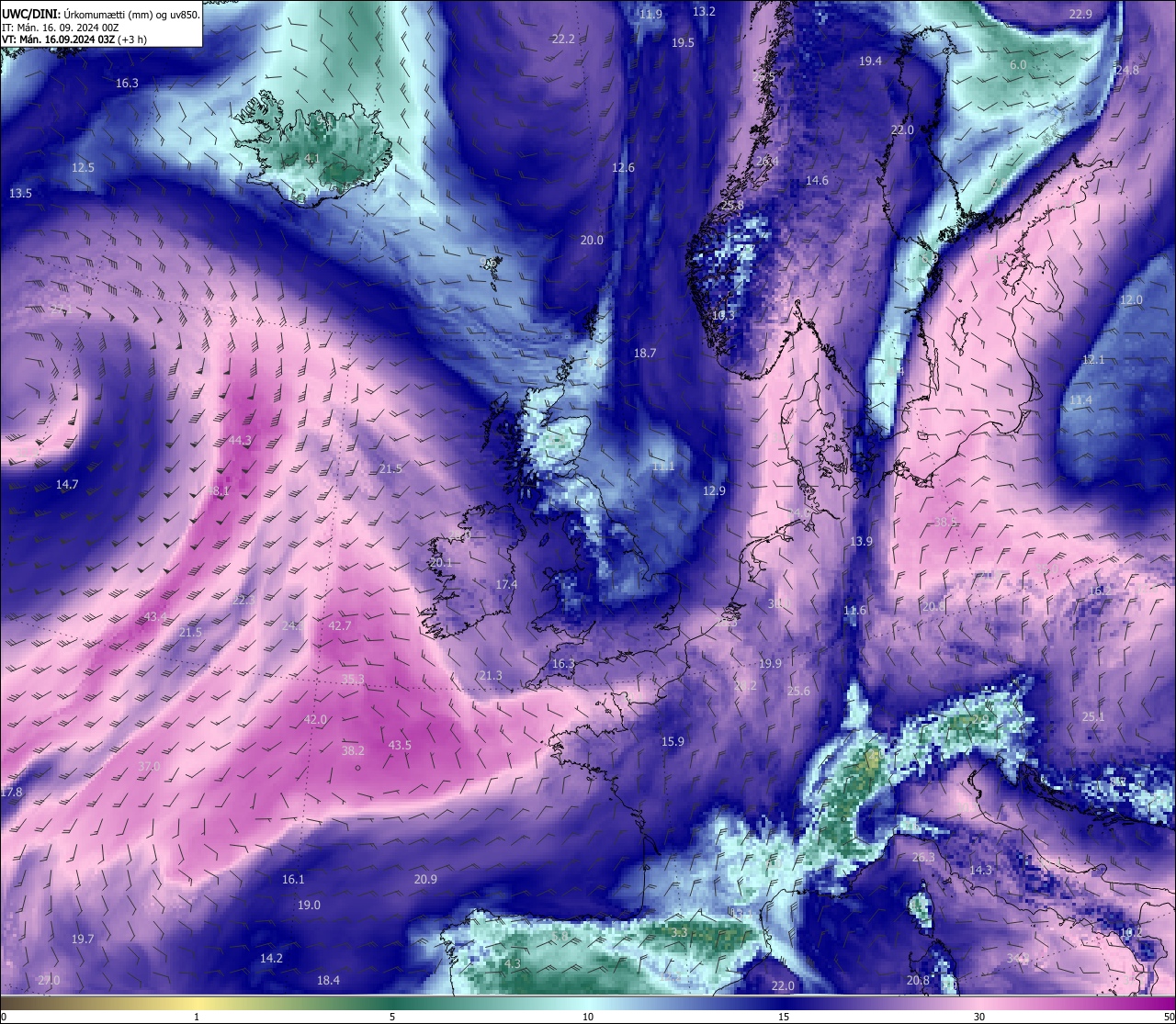Click the colour scale label 10
The height and width of the screenshot is (1024, 1176).
click(x=588, y=1017)
